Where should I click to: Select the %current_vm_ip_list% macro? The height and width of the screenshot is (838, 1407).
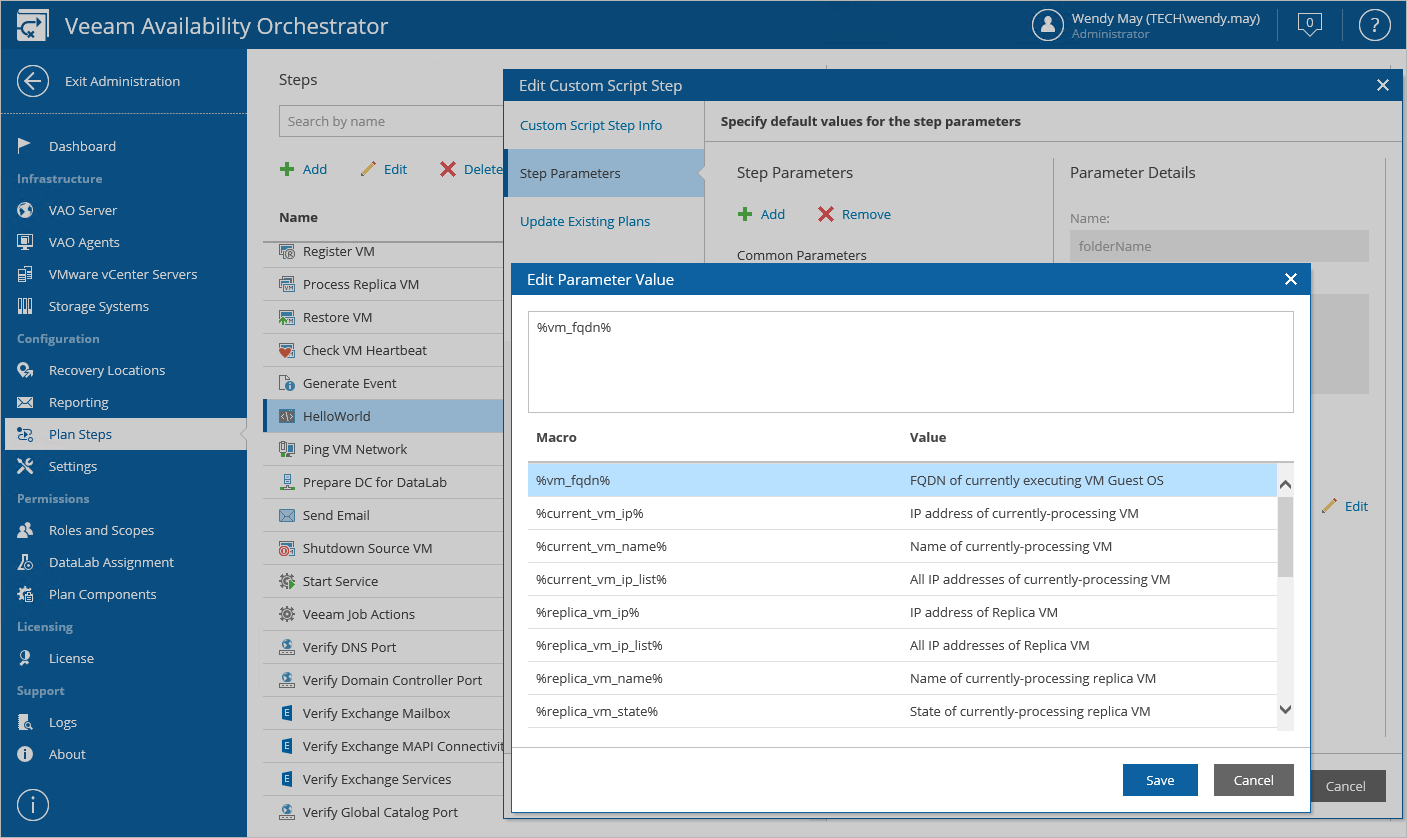[x=902, y=579]
